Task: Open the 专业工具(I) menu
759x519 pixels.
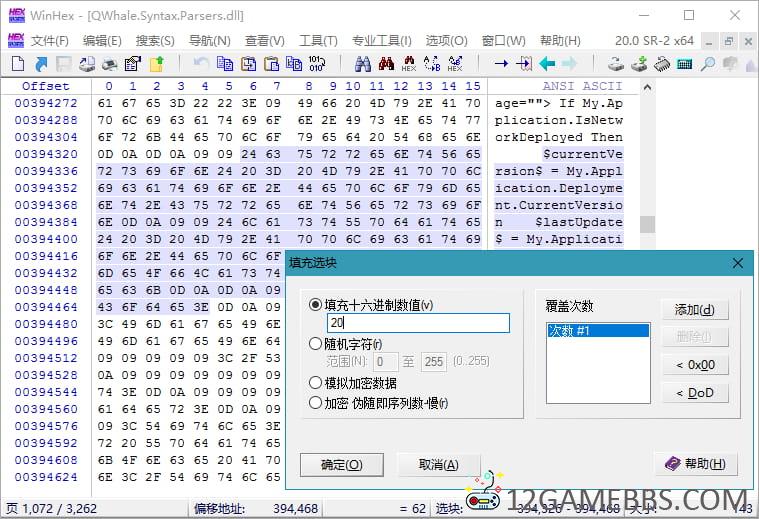Action: (x=381, y=41)
